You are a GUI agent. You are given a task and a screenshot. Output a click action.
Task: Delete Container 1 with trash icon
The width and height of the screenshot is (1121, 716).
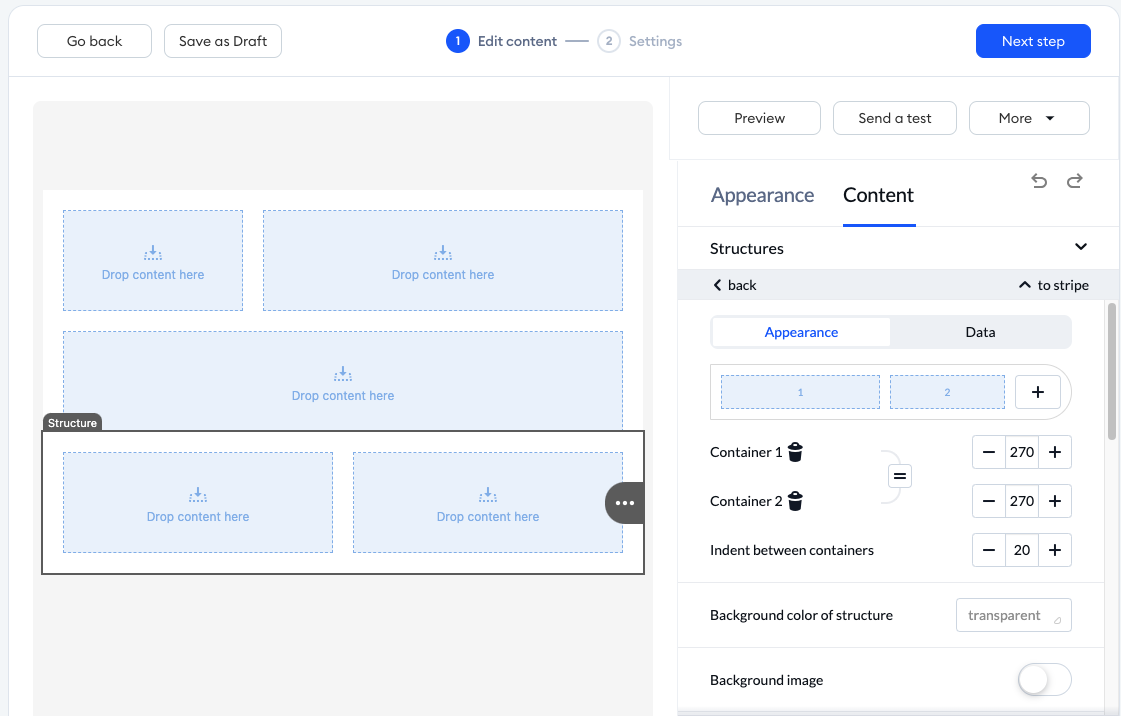tap(795, 452)
